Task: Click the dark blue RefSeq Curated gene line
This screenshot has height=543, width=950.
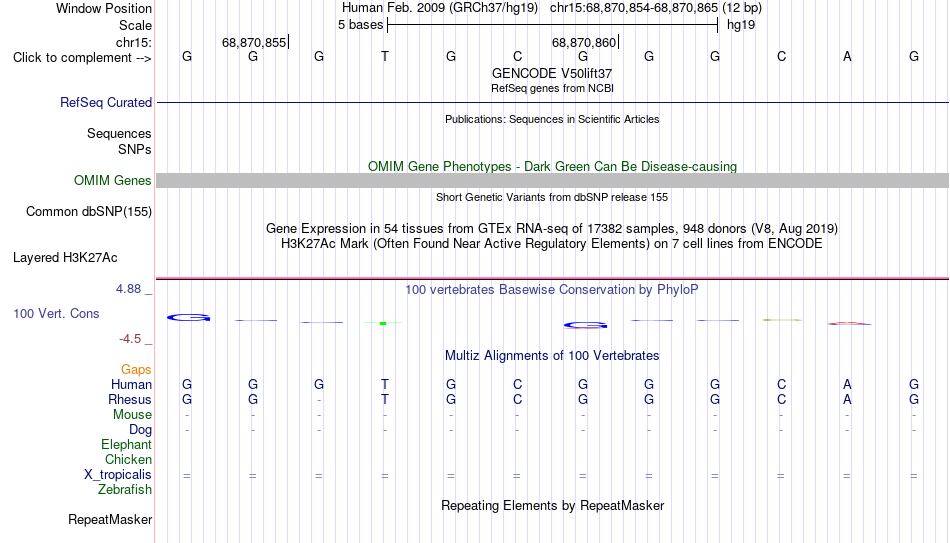Action: click(x=553, y=102)
